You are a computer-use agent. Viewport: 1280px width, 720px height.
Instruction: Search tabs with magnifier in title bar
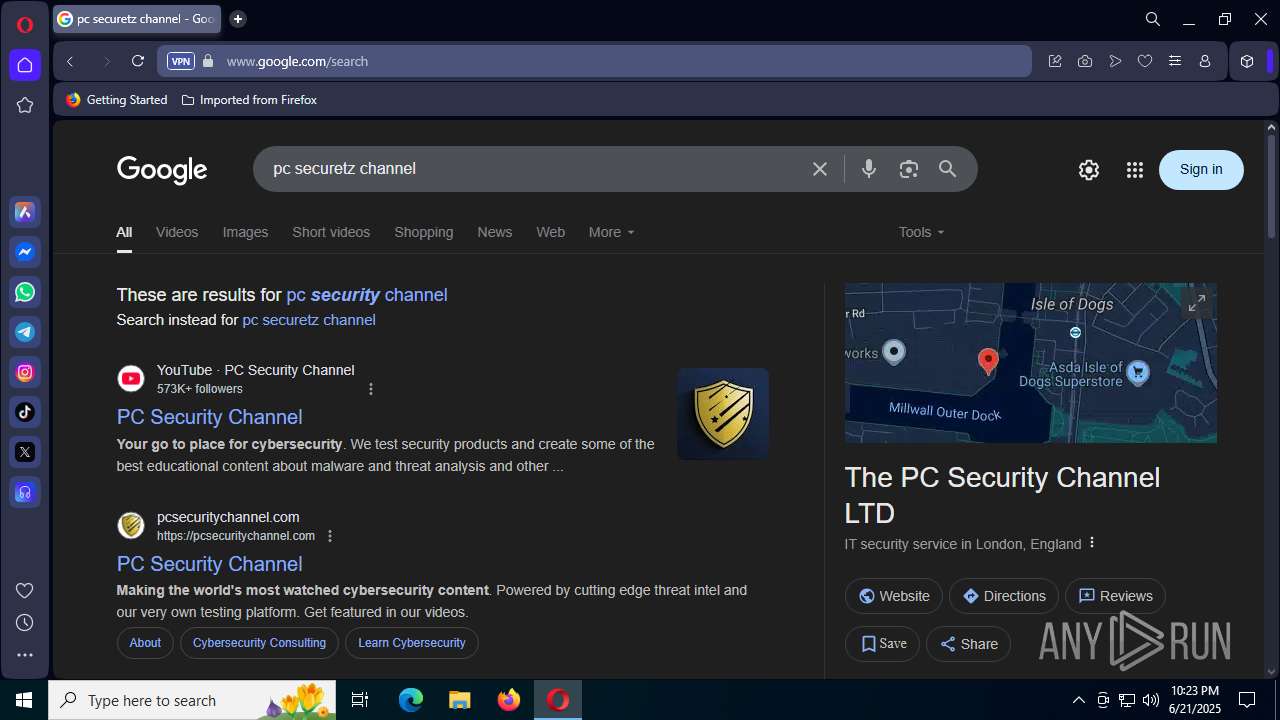1153,19
